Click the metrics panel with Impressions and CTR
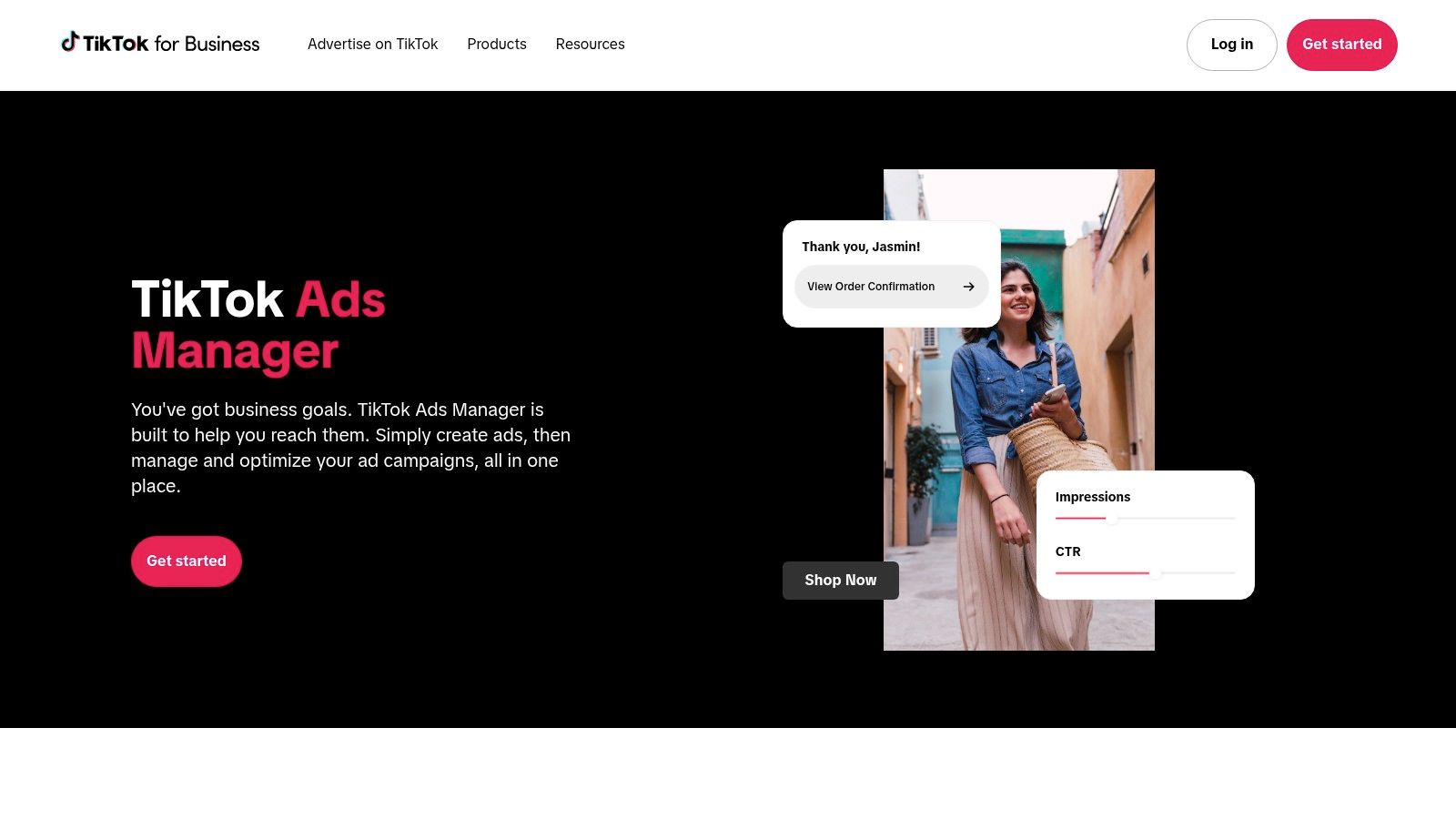The image size is (1456, 819). tap(1146, 534)
